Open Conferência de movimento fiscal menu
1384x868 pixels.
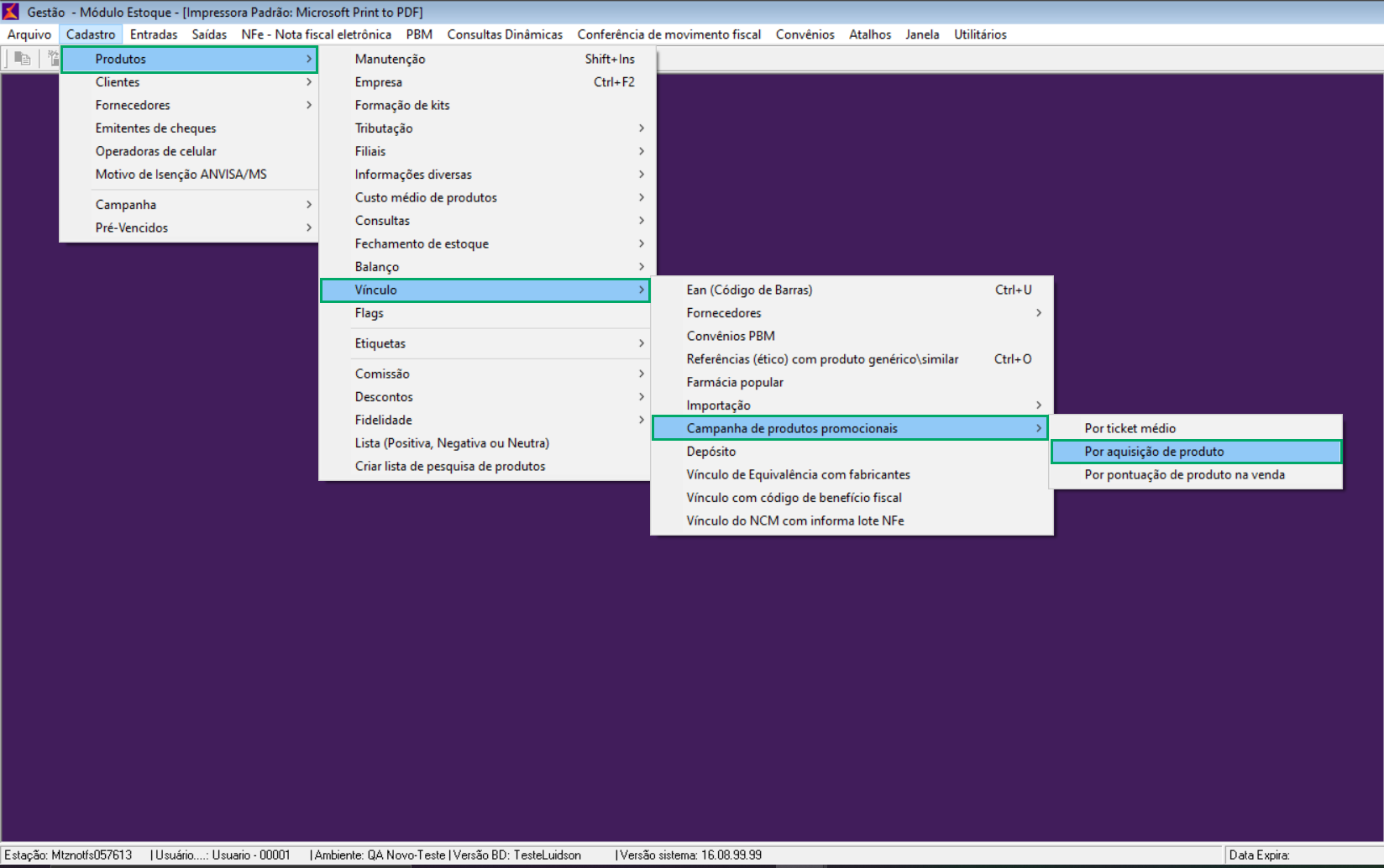click(x=668, y=34)
